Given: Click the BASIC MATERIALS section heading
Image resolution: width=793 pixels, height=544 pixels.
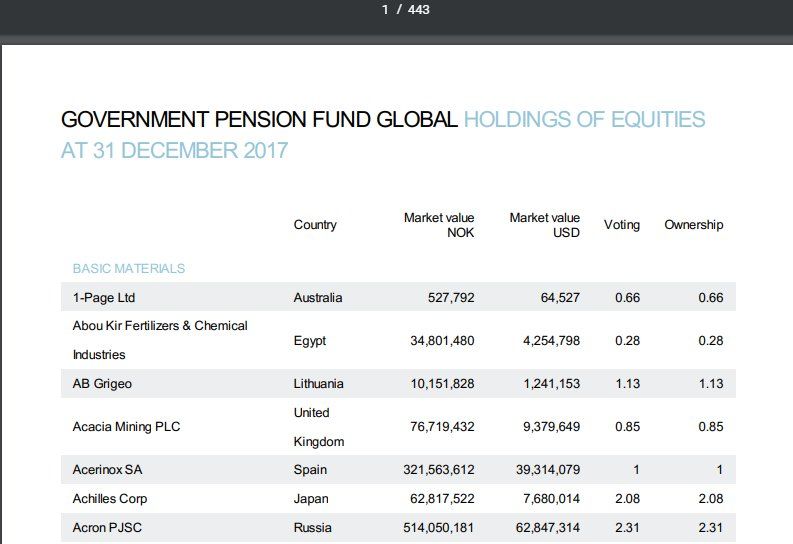Looking at the screenshot, I should pos(129,269).
